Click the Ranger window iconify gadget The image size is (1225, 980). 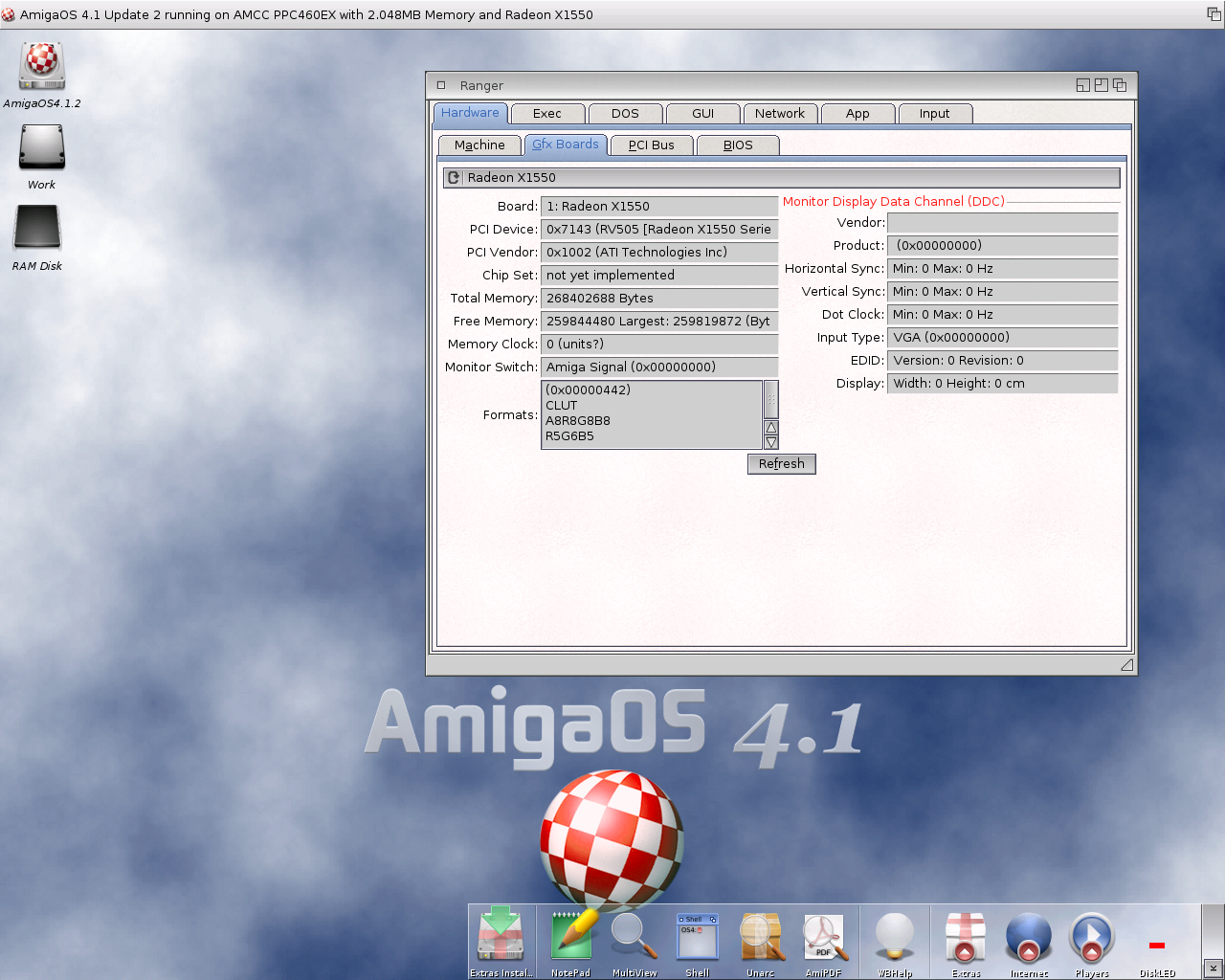coord(1082,85)
